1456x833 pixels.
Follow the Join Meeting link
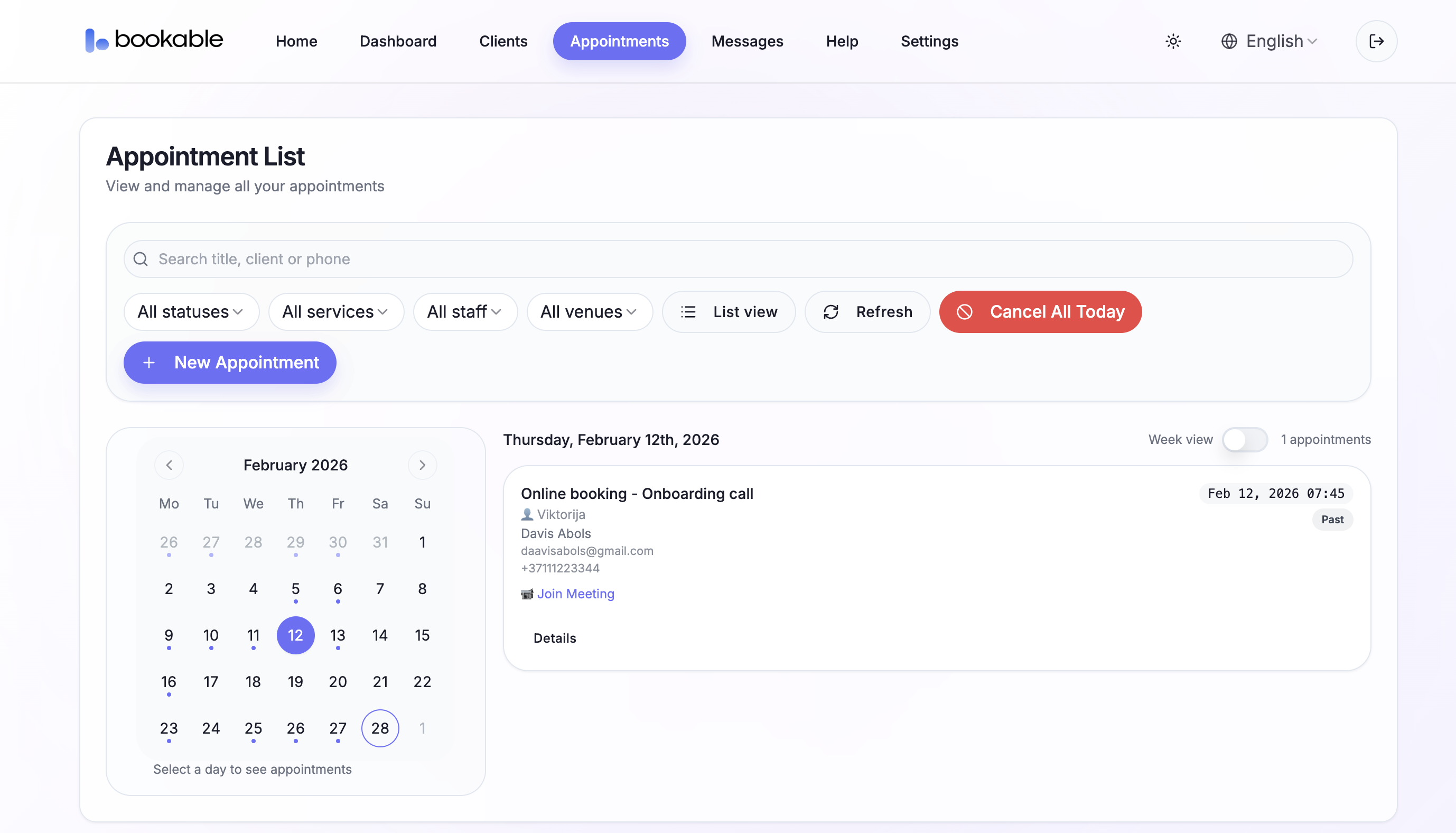coord(575,594)
